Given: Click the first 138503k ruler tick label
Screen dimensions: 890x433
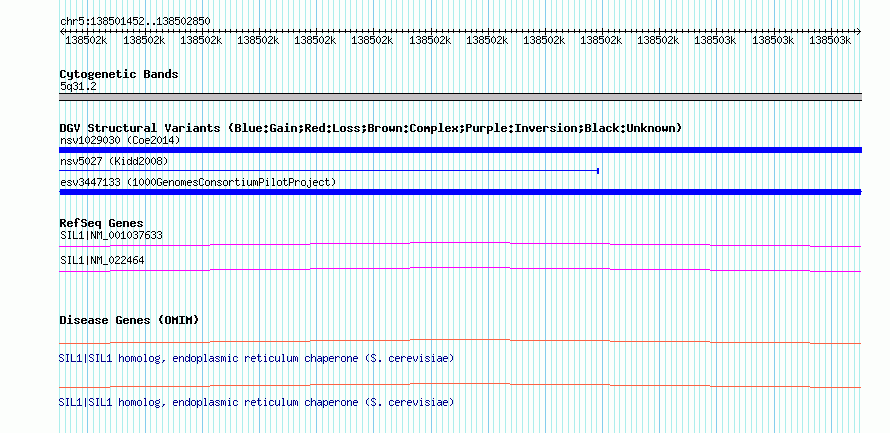Looking at the screenshot, I should pyautogui.click(x=716, y=40).
